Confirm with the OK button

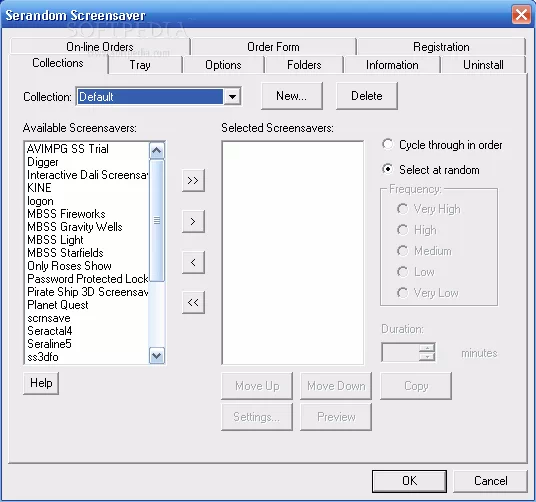(409, 481)
